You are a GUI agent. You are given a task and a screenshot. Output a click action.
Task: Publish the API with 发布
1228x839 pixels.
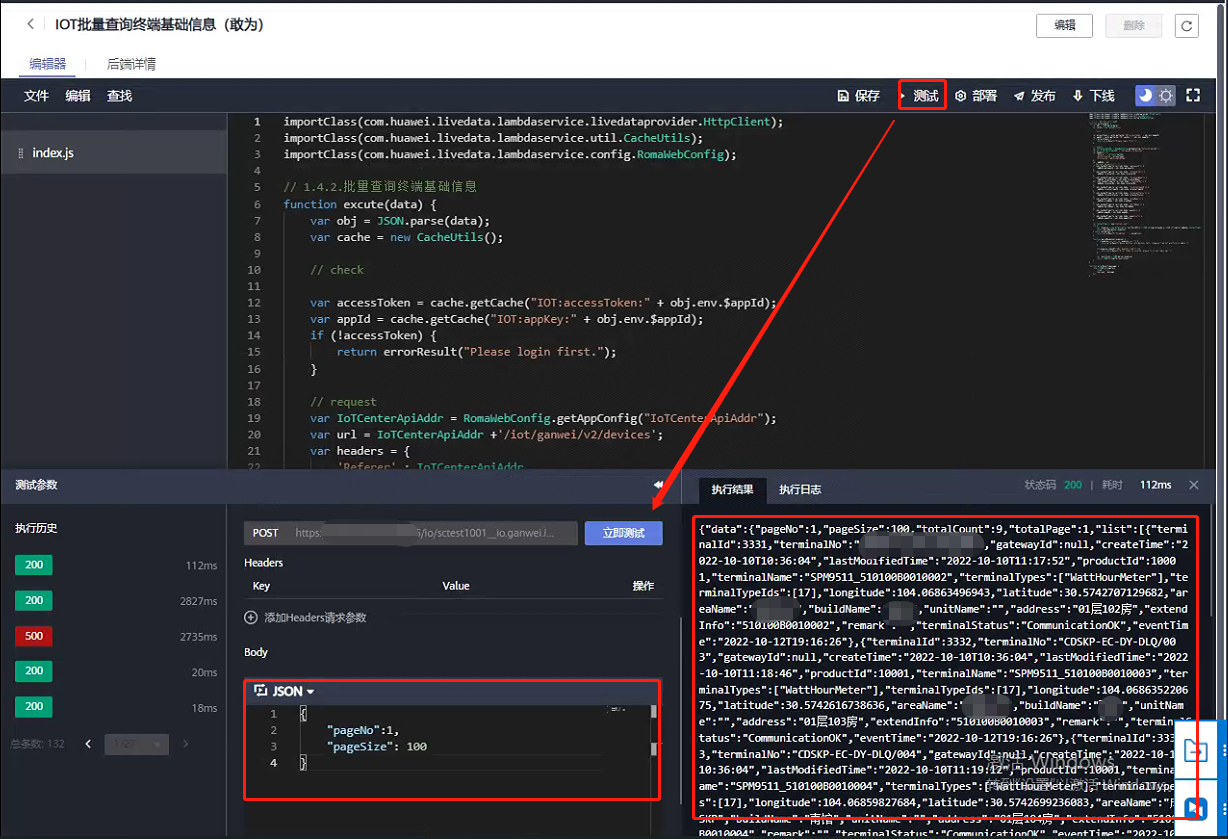(1034, 96)
